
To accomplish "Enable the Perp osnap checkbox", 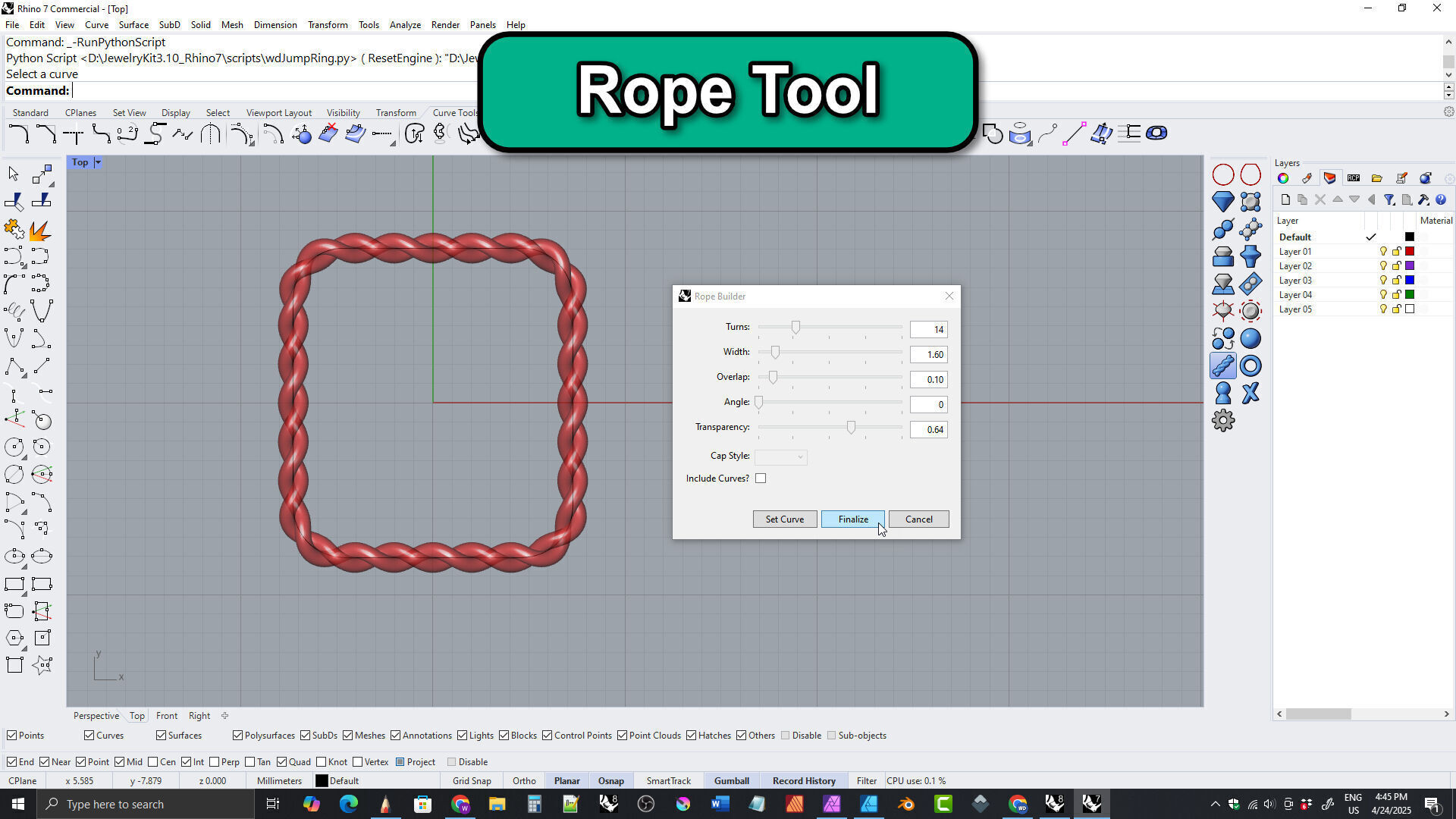I will [x=215, y=762].
